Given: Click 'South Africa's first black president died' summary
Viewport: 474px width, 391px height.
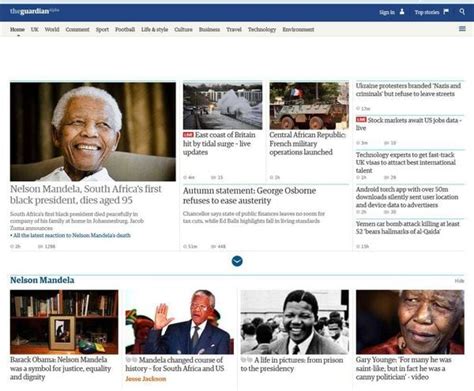Looking at the screenshot, I should tap(77, 221).
